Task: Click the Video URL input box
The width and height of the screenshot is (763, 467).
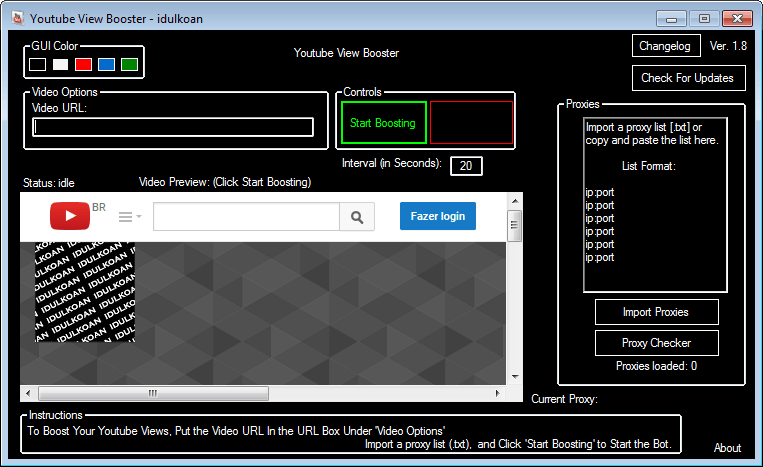Action: point(173,127)
